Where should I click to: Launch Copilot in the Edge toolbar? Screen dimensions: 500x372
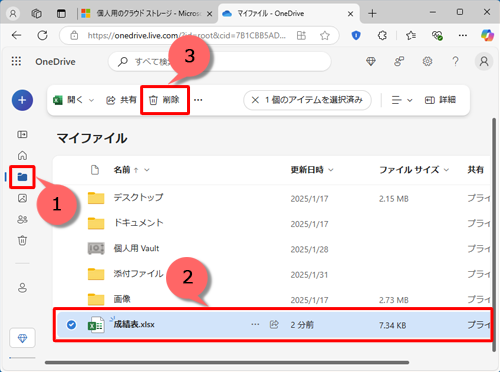coord(487,35)
